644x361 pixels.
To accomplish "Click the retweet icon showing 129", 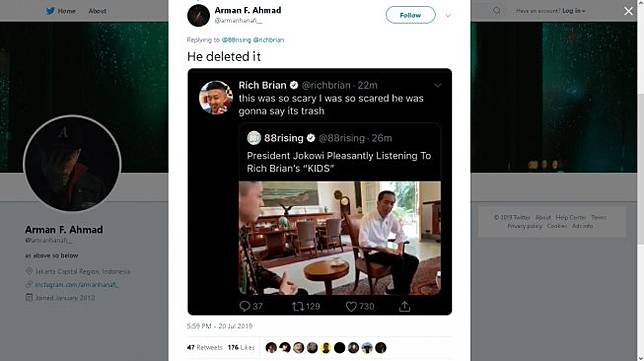I will 298,306.
